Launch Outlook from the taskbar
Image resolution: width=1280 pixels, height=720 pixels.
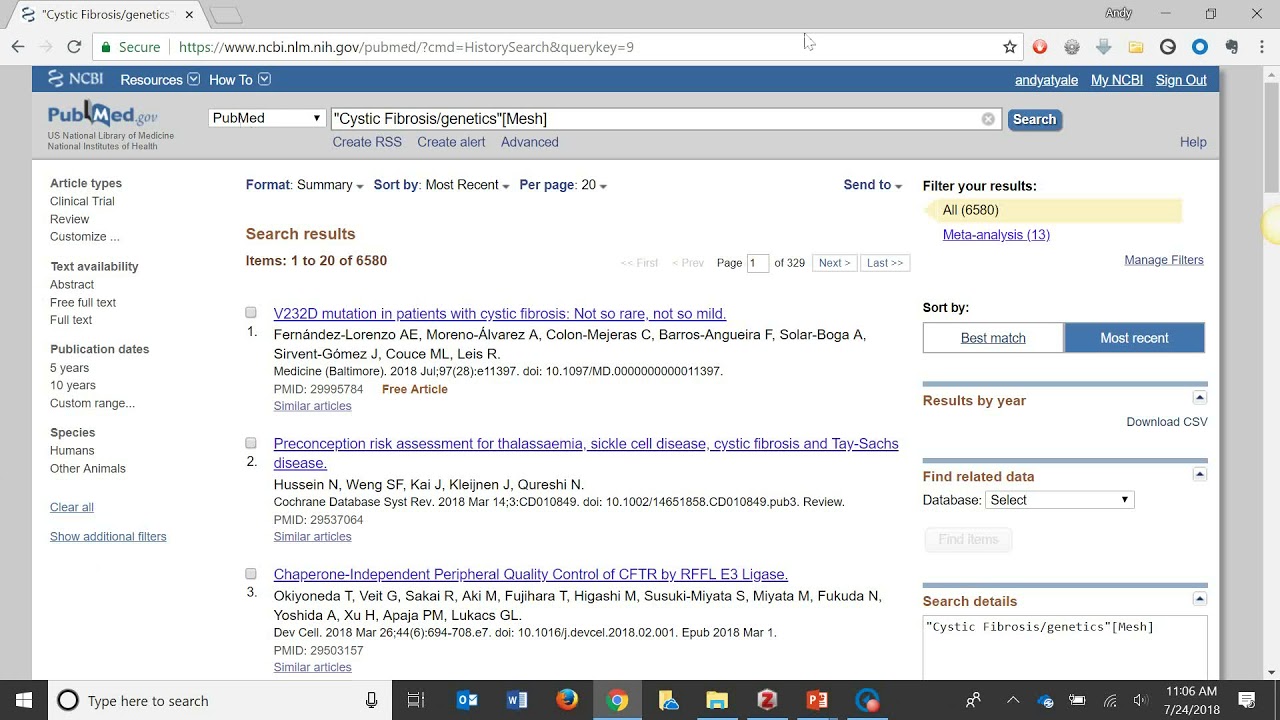pos(467,701)
